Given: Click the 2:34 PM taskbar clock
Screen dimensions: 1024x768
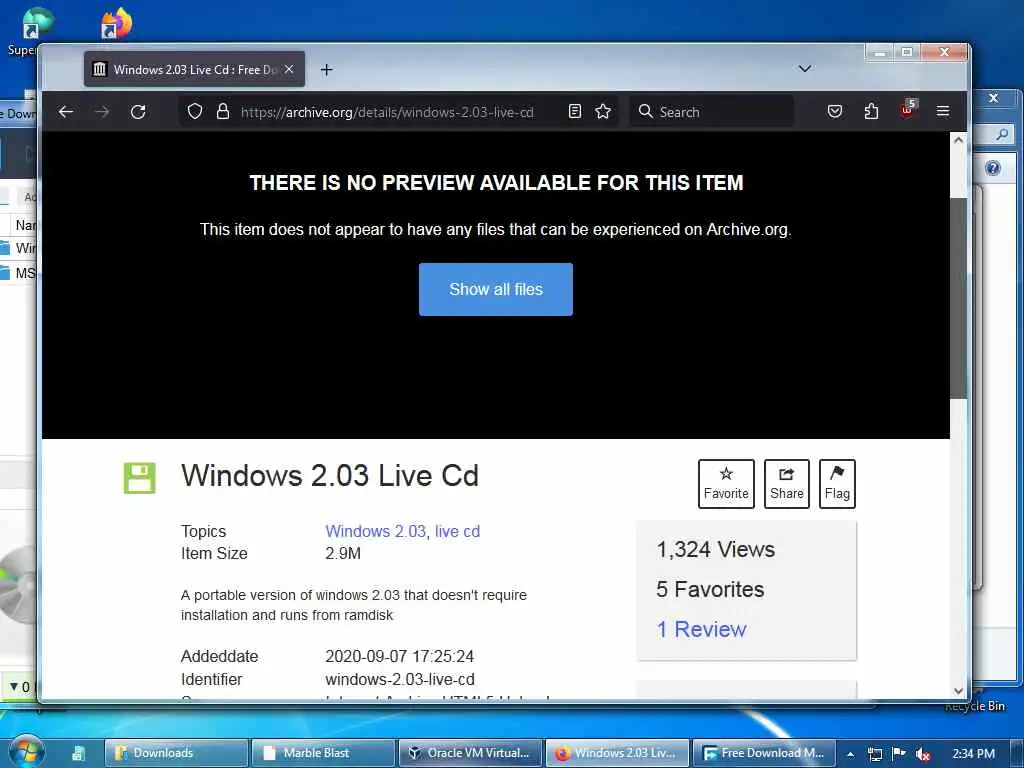Looking at the screenshot, I should 974,754.
